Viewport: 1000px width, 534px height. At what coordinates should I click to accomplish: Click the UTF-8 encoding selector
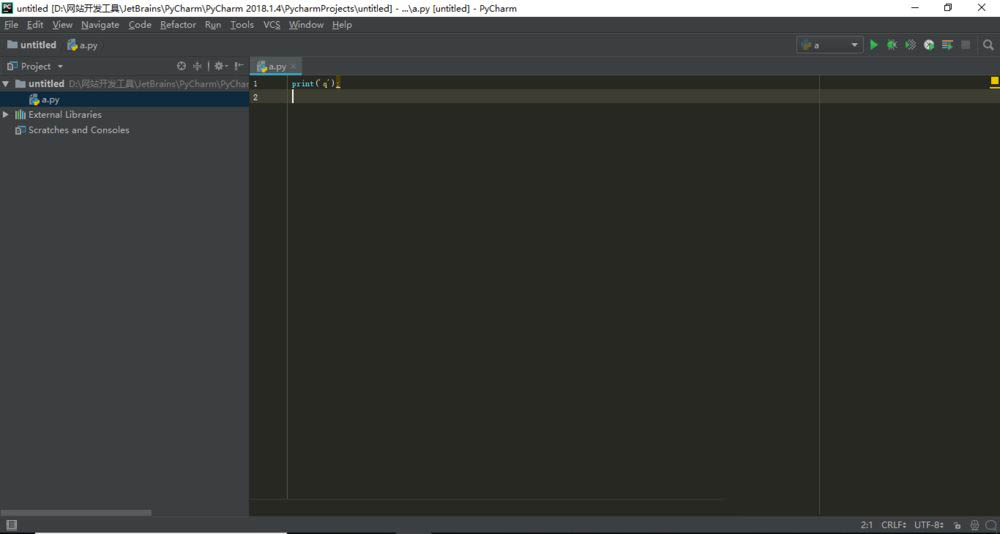coord(929,525)
